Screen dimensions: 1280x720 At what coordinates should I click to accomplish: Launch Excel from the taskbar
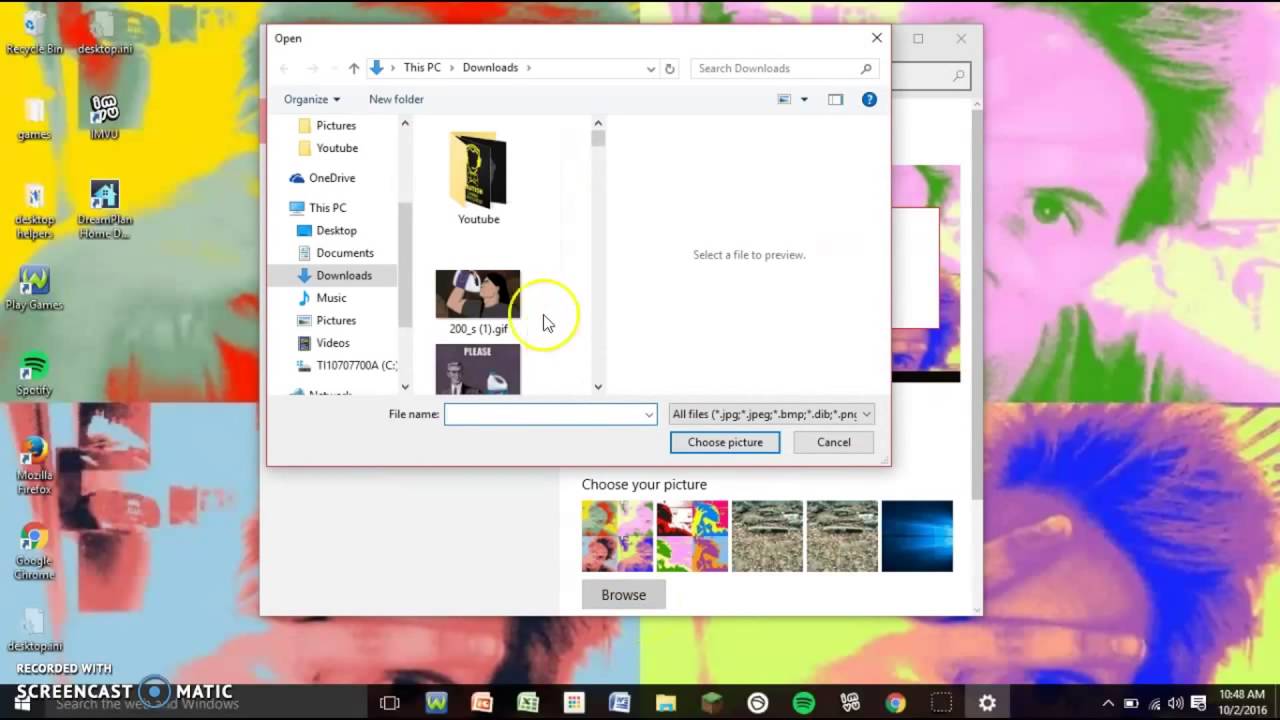tap(528, 703)
